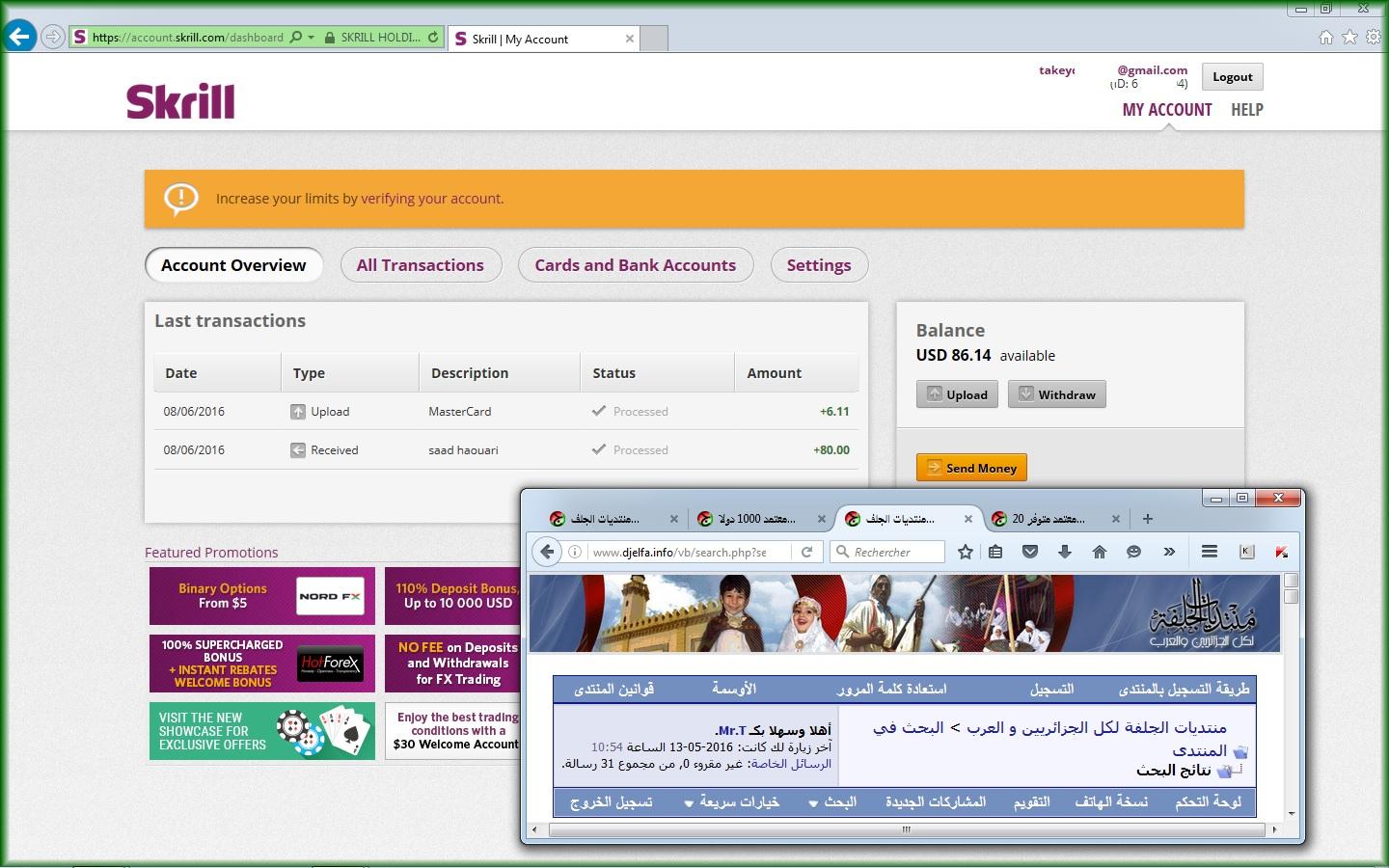The width and height of the screenshot is (1389, 868).
Task: Close the Skrill | My Account tab
Action: [x=630, y=39]
